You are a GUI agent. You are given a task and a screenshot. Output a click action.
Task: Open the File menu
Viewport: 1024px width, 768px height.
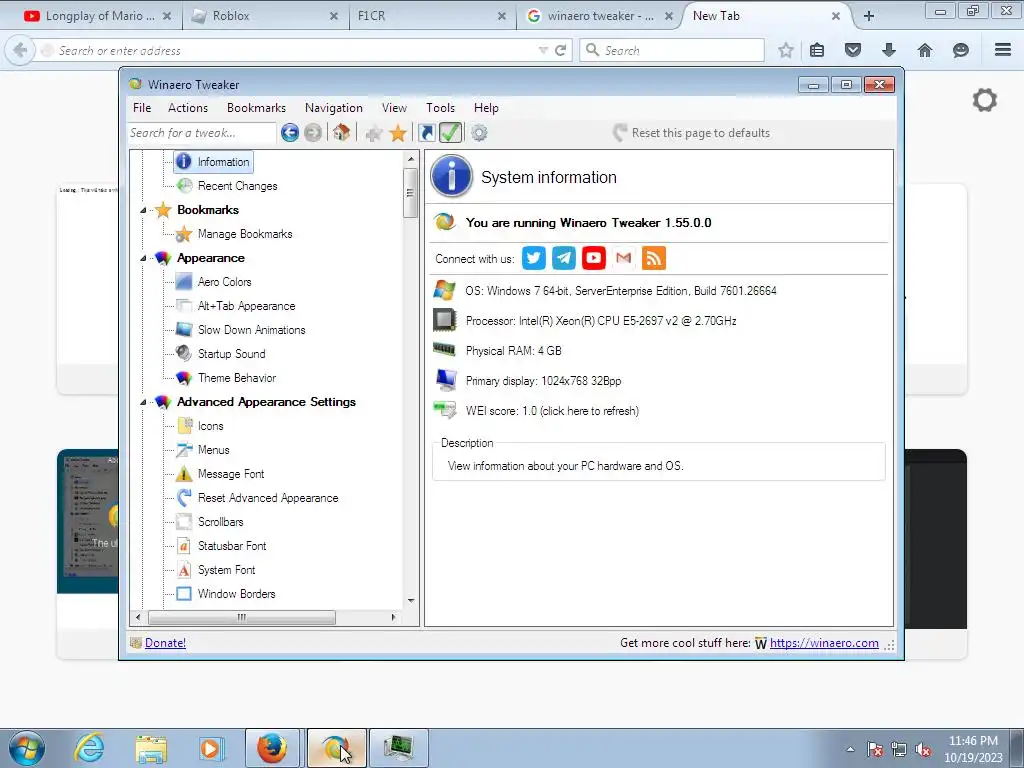(x=142, y=108)
